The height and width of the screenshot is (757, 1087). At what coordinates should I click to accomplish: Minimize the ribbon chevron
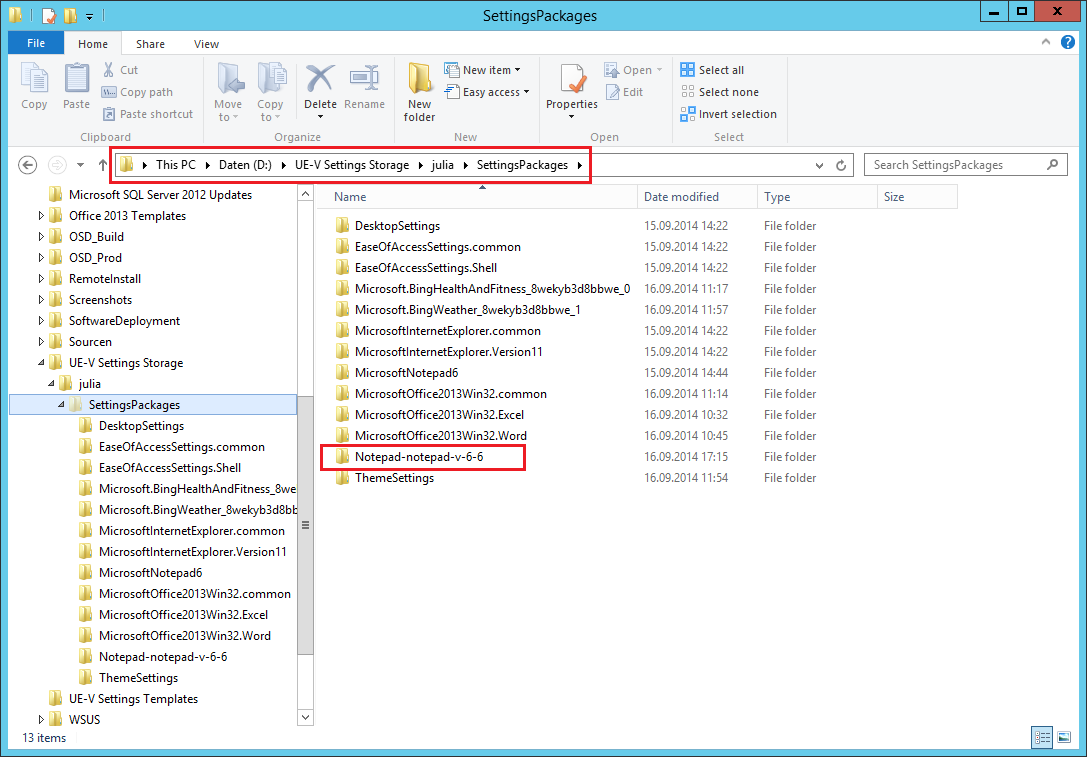[x=1046, y=42]
